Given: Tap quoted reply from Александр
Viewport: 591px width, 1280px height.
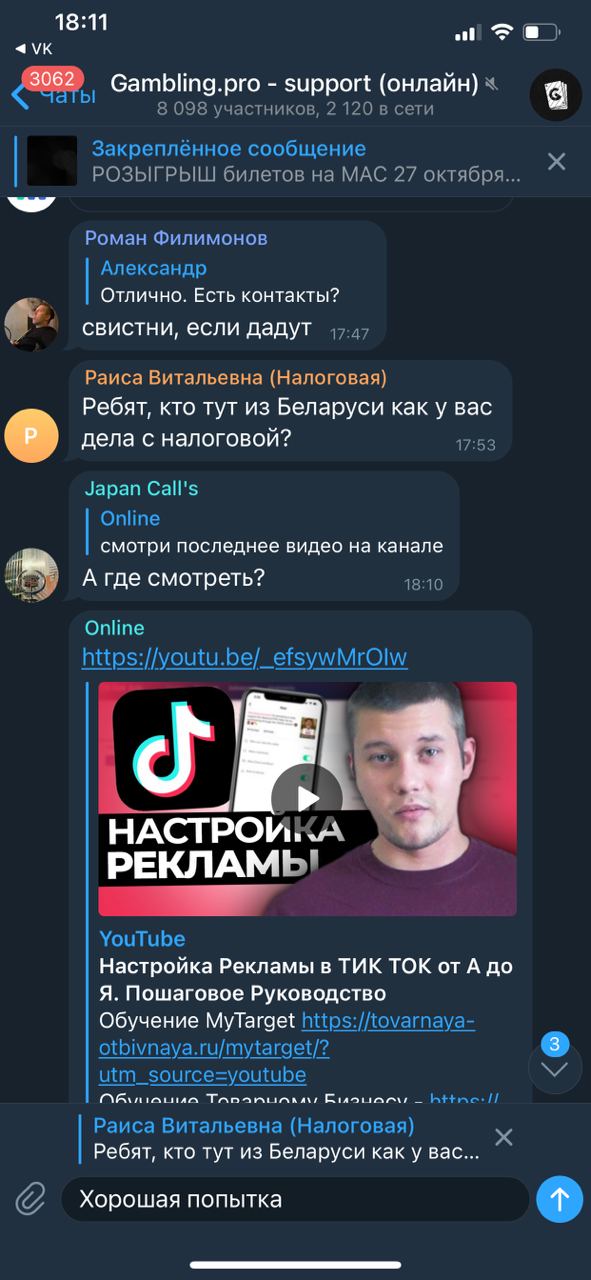Looking at the screenshot, I should (220, 281).
